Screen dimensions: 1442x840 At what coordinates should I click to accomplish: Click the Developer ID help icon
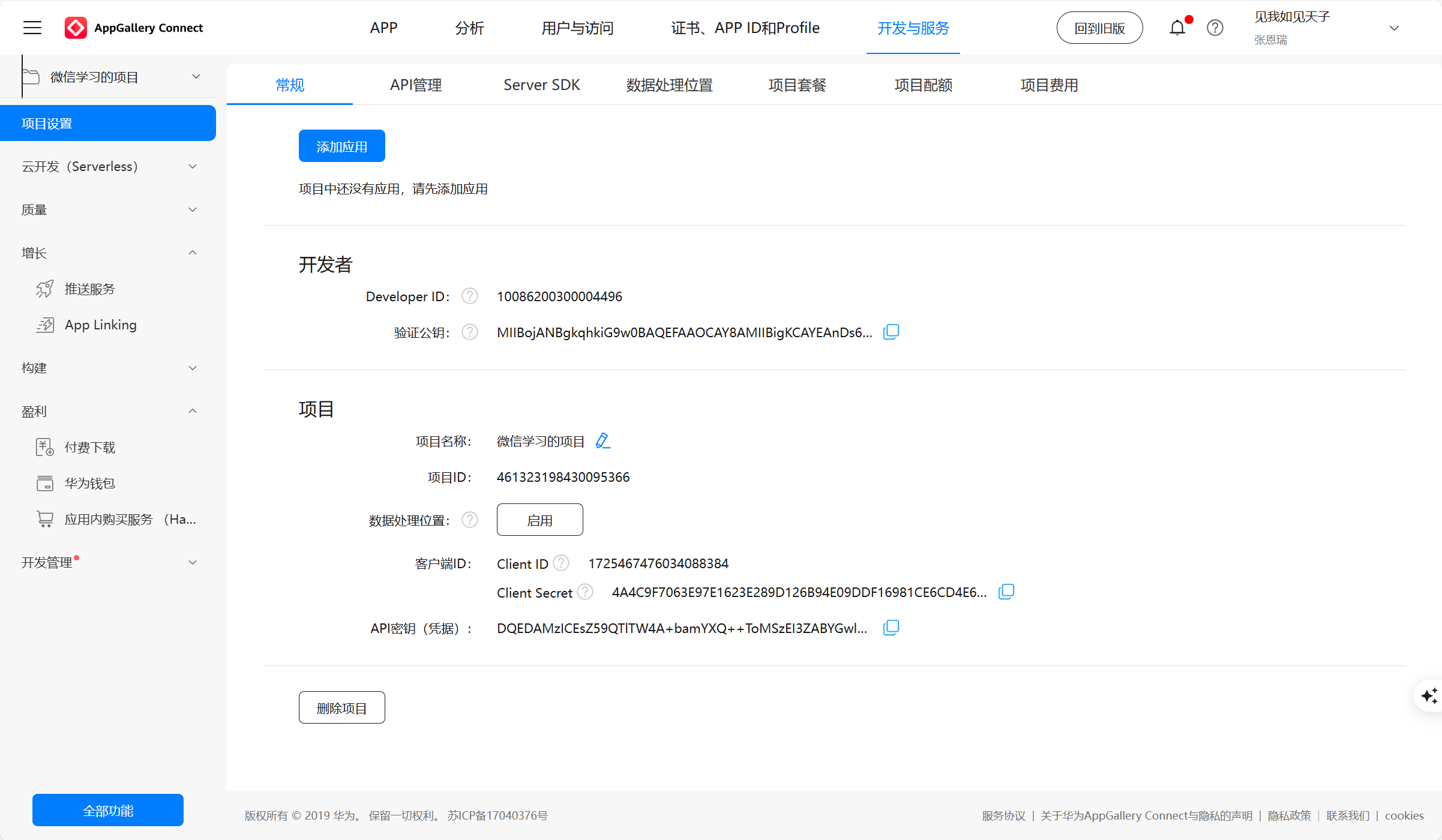click(x=470, y=296)
